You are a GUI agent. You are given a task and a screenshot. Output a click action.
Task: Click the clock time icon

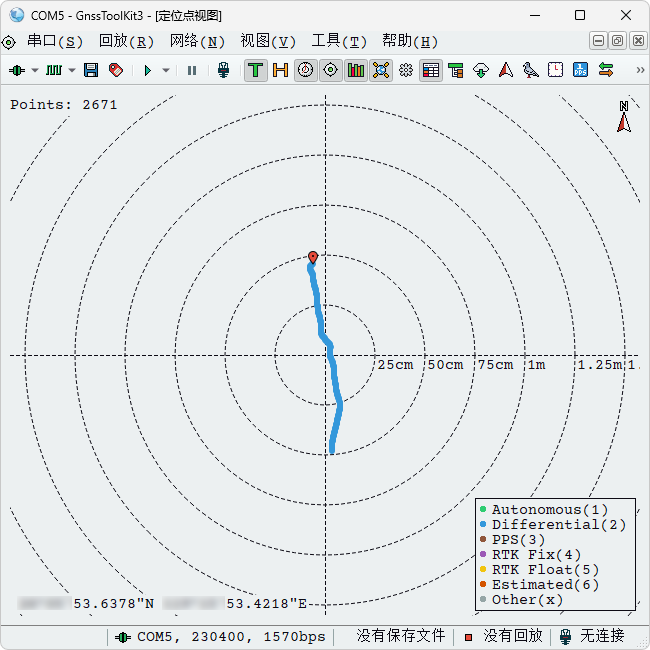point(555,70)
